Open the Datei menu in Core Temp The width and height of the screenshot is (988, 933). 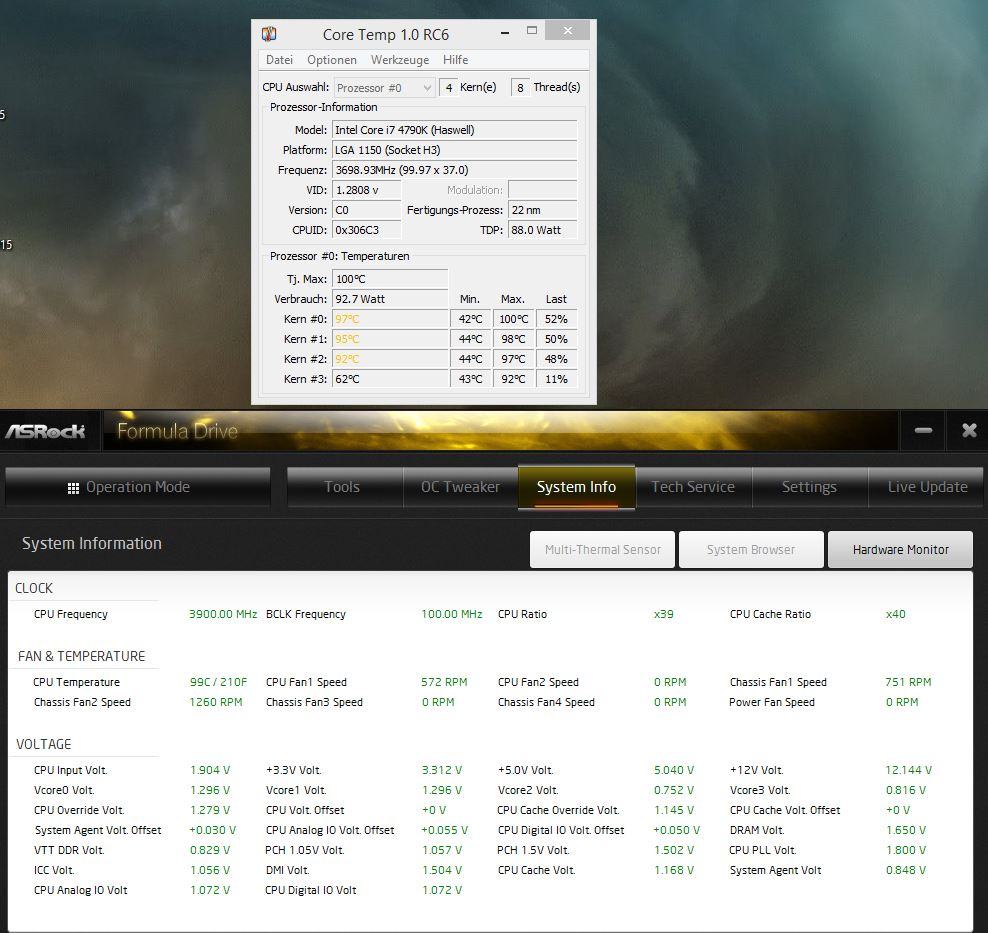tap(279, 60)
